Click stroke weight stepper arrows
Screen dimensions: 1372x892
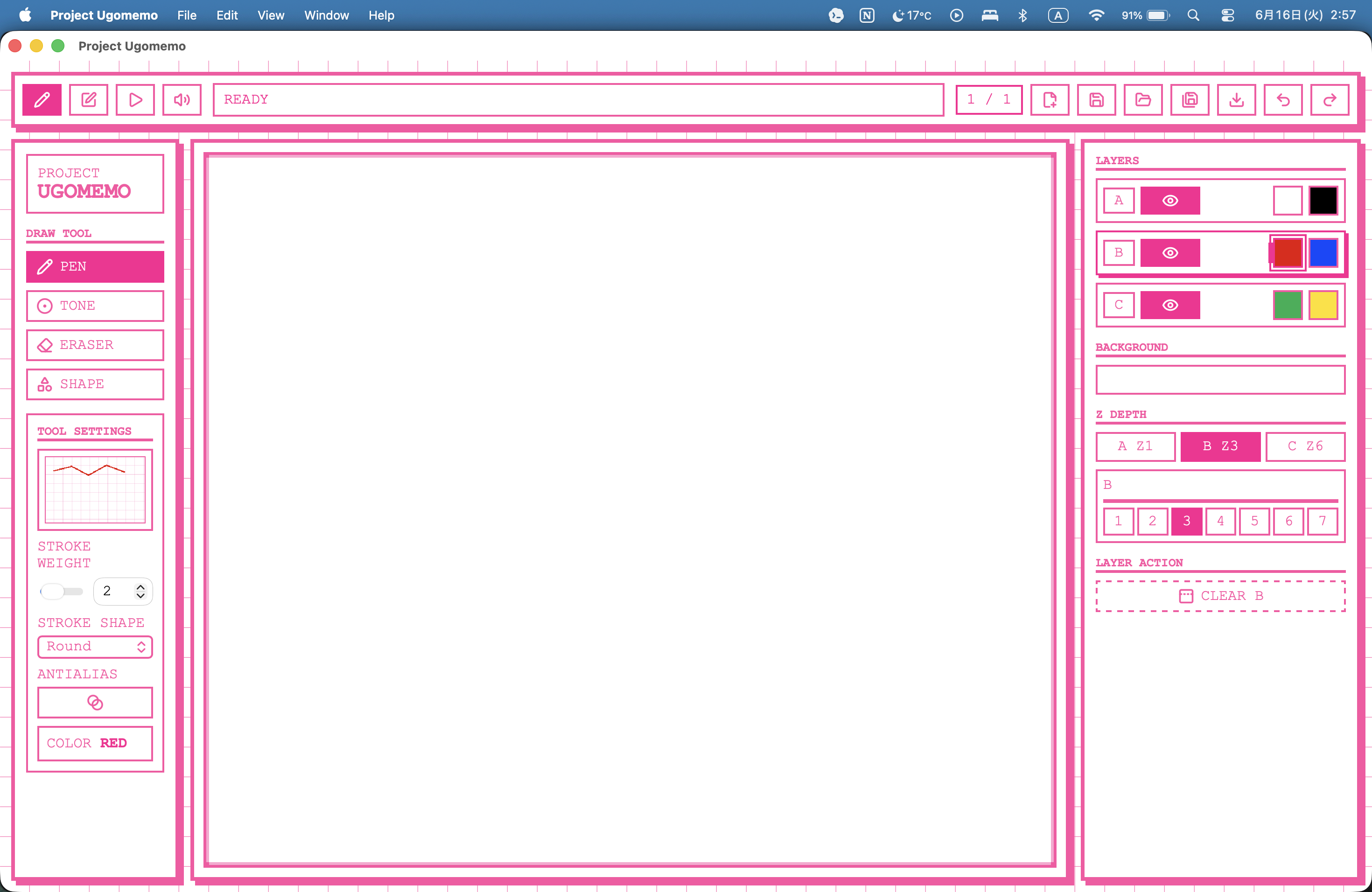[x=140, y=591]
